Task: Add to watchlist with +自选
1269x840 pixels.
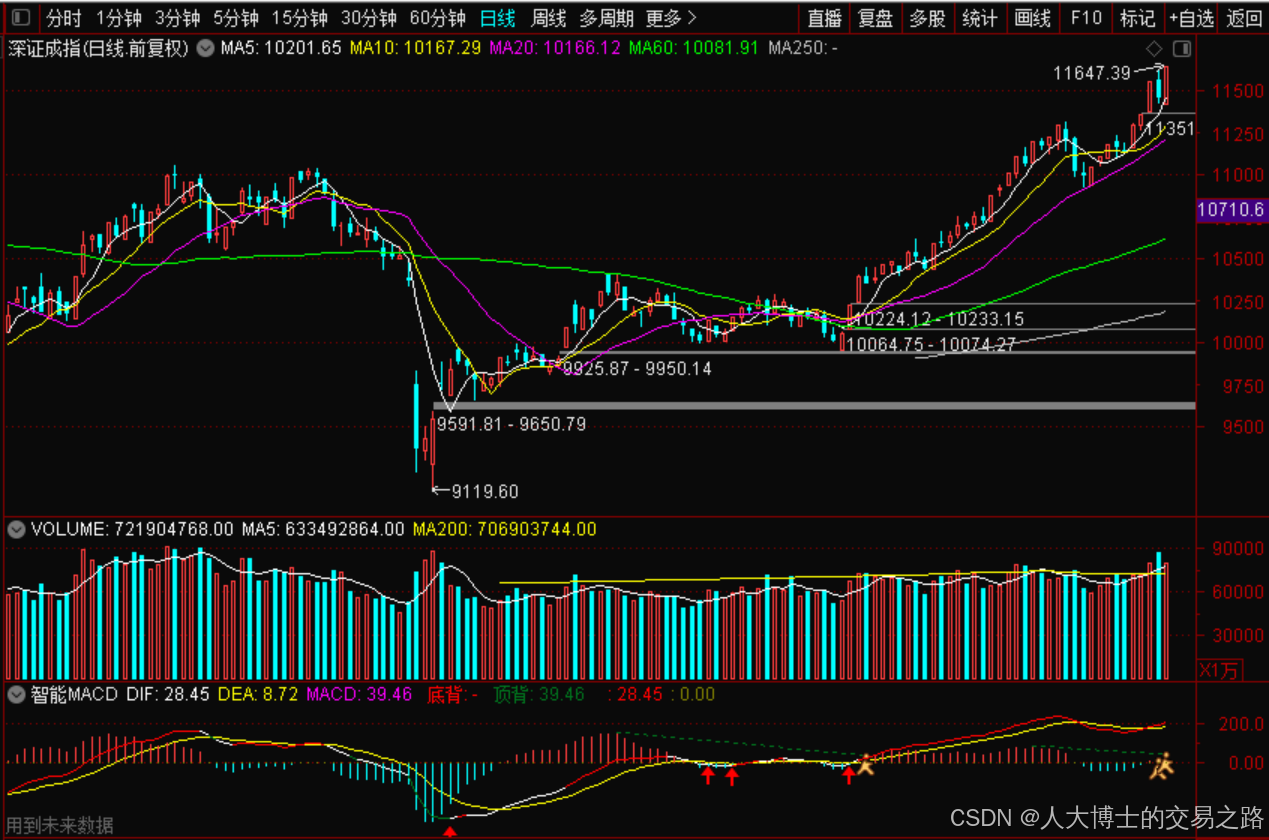Action: coord(1191,18)
